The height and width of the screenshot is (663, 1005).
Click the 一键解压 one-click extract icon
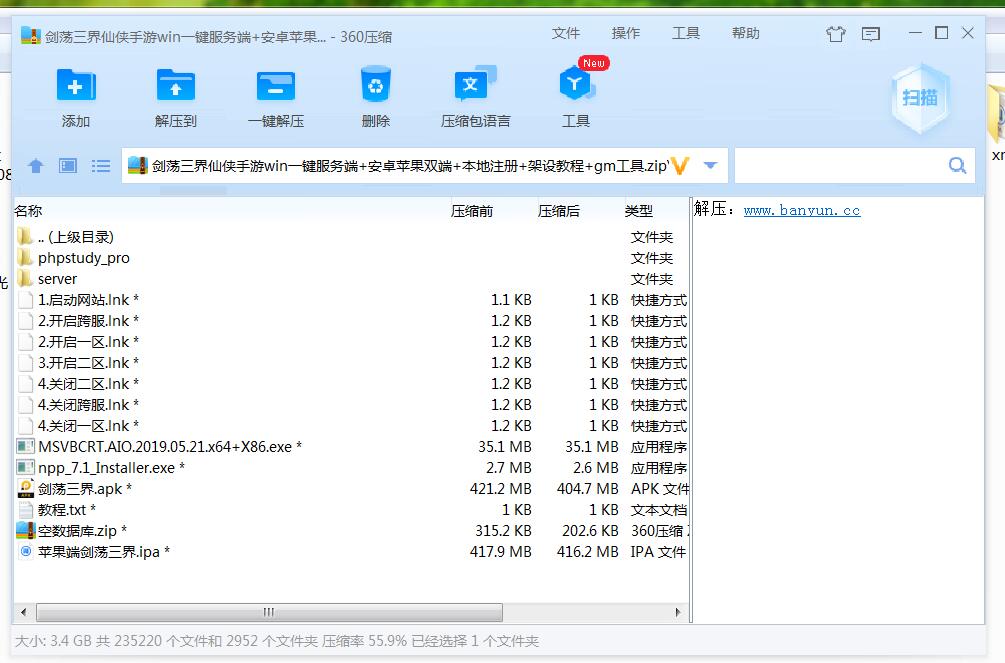pyautogui.click(x=276, y=88)
